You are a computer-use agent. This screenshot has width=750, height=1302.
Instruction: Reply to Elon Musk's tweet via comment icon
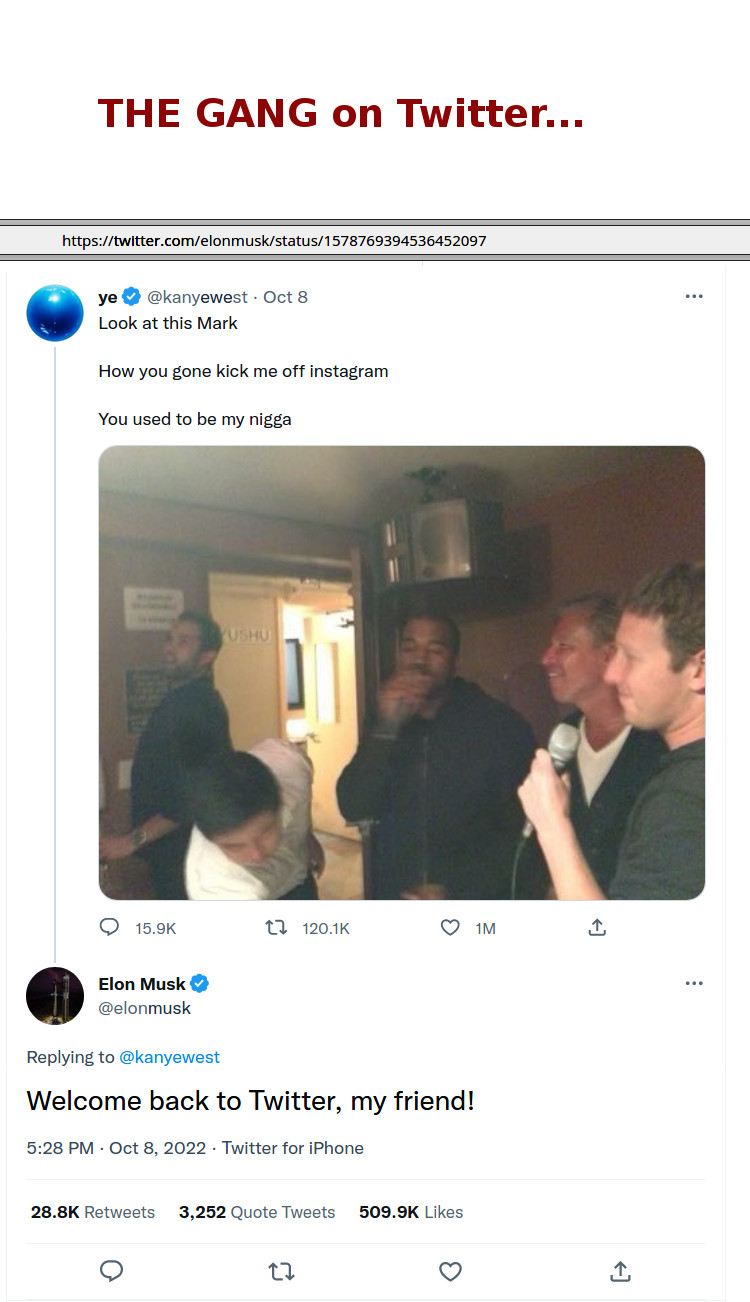click(112, 1271)
